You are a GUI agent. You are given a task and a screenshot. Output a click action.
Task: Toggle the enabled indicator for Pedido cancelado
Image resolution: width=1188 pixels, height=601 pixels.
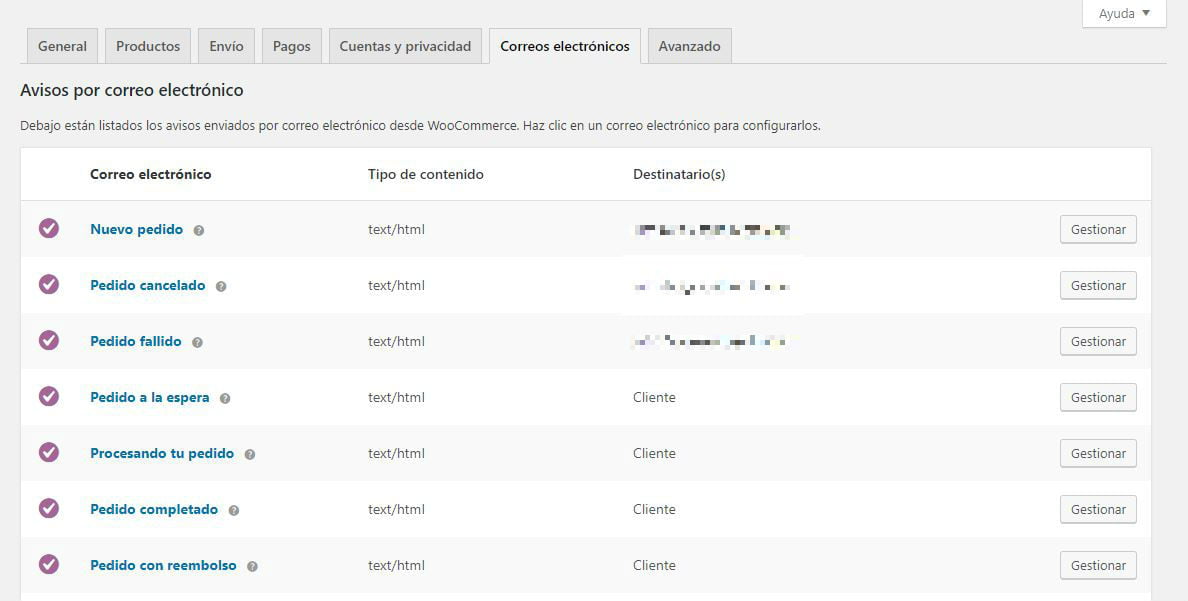(x=49, y=285)
